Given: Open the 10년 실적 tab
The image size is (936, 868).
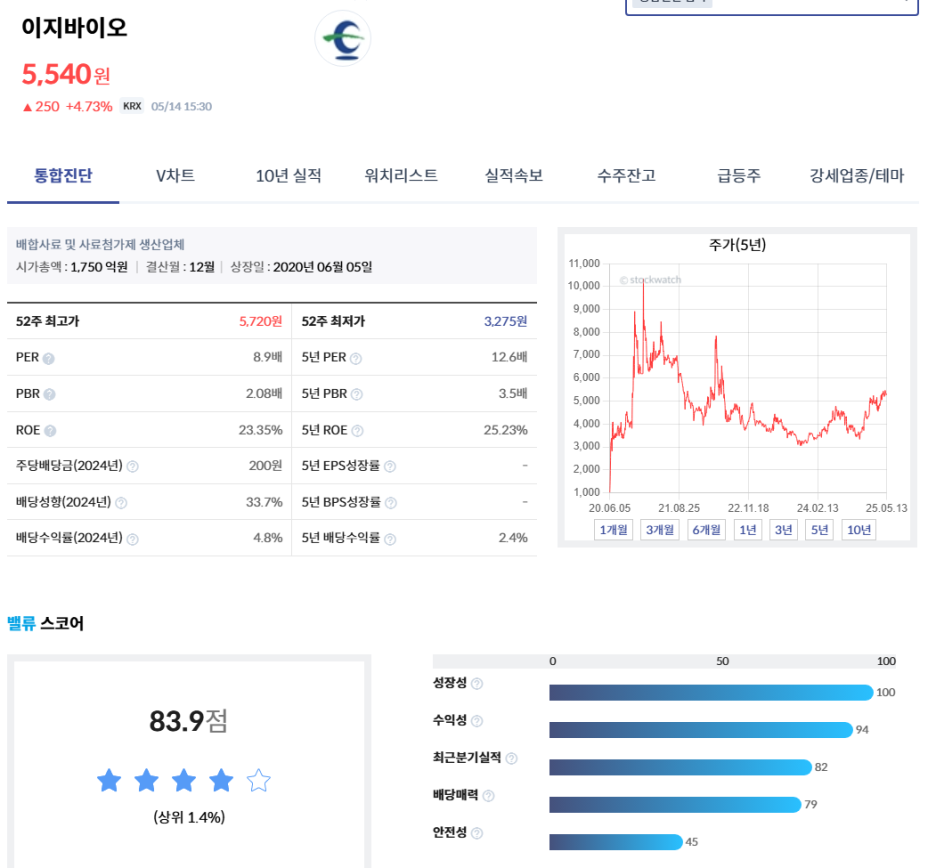Looking at the screenshot, I should pyautogui.click(x=288, y=176).
